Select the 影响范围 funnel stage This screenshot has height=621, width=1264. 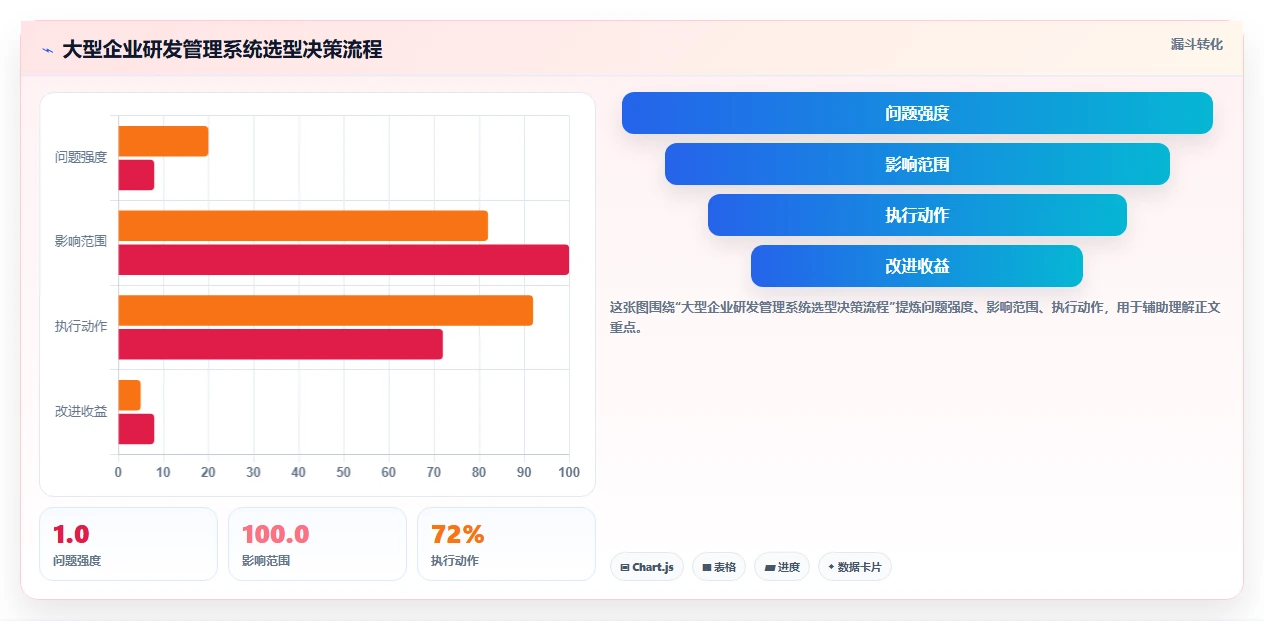(x=917, y=164)
